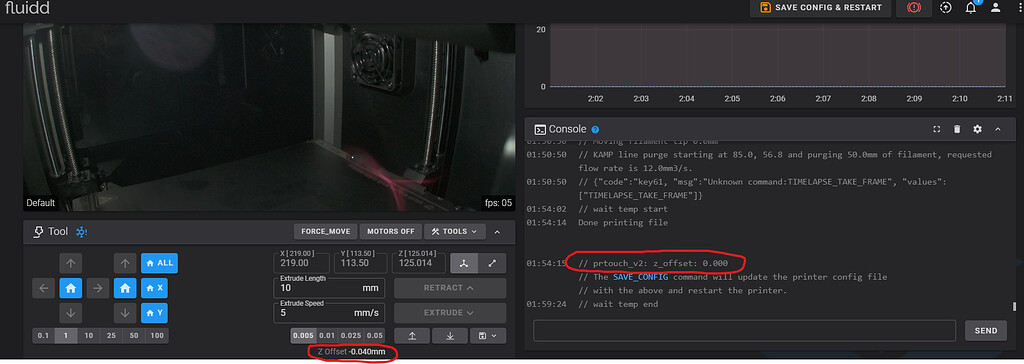Click the console command input field
The width and height of the screenshot is (1024, 364).
(744, 330)
